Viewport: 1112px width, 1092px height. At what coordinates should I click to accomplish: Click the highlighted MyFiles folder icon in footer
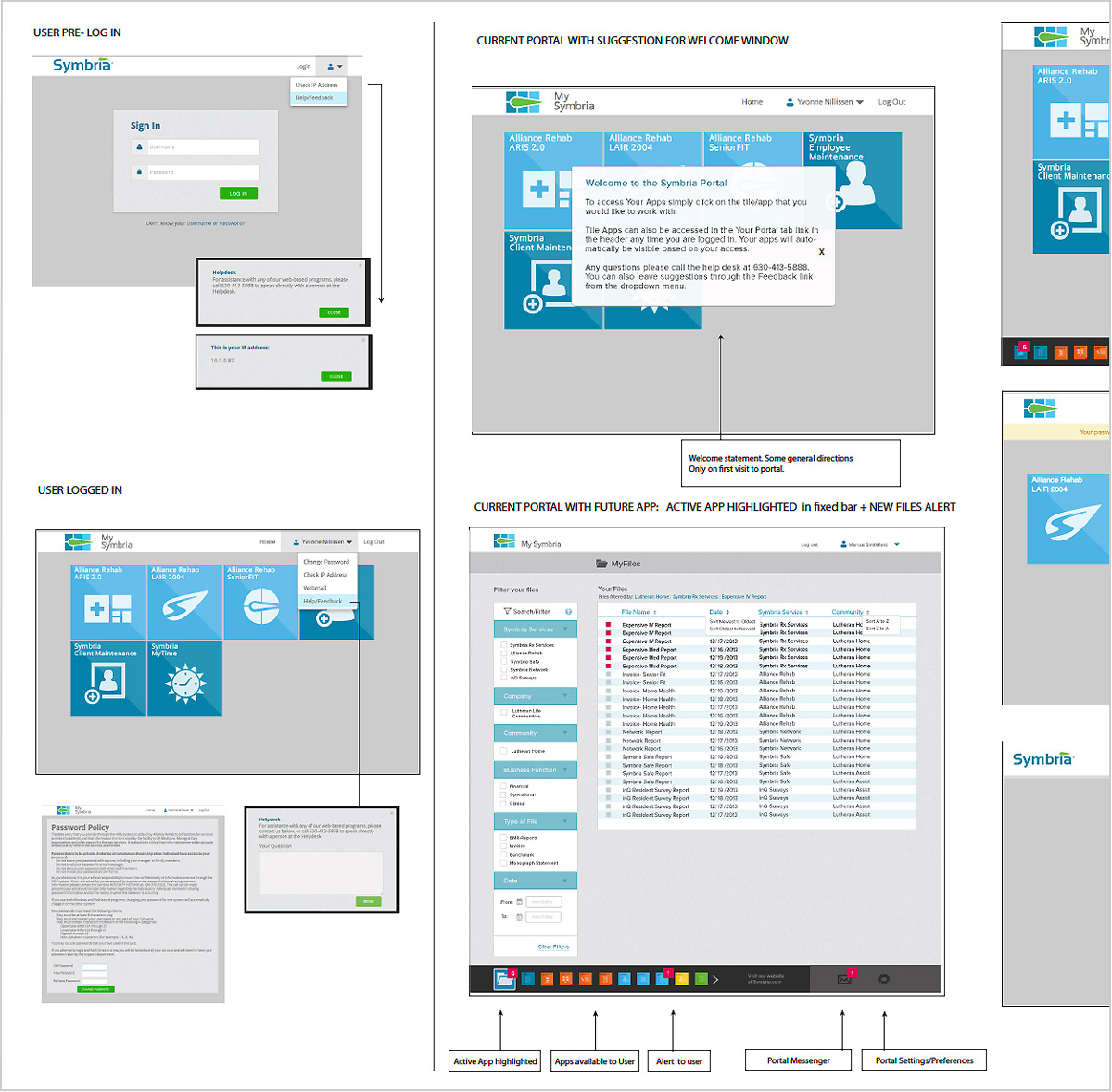click(x=503, y=979)
